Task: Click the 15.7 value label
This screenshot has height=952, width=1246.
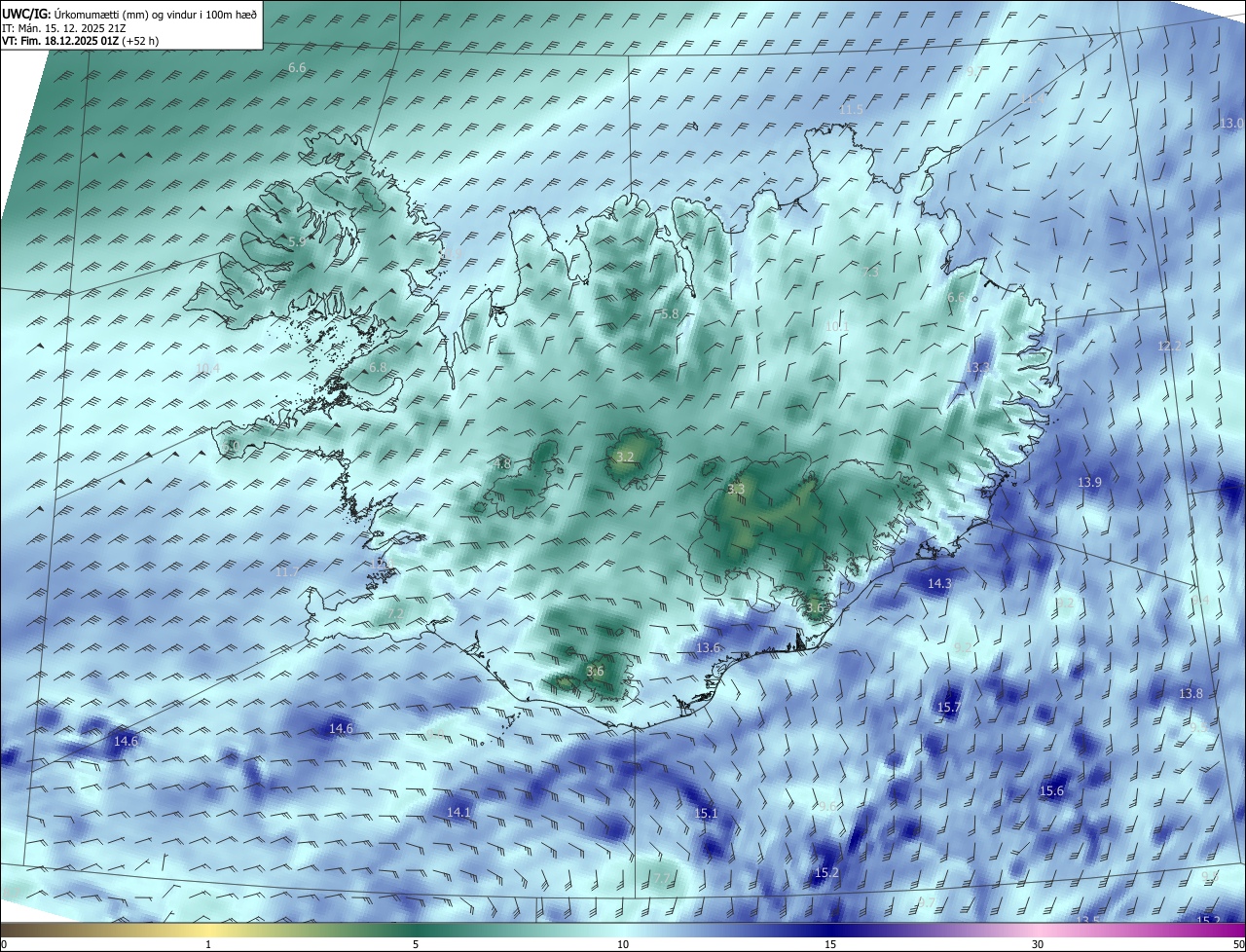Action: click(x=949, y=707)
